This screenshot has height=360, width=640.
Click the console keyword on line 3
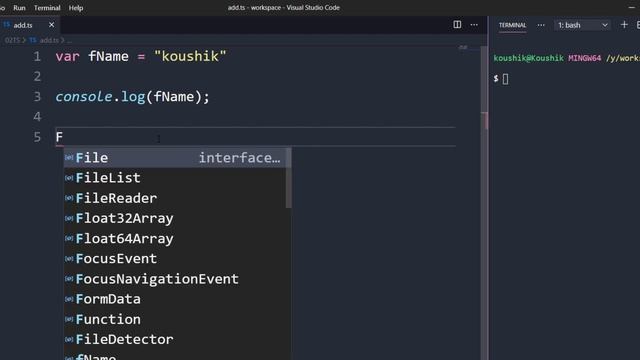[x=84, y=97]
